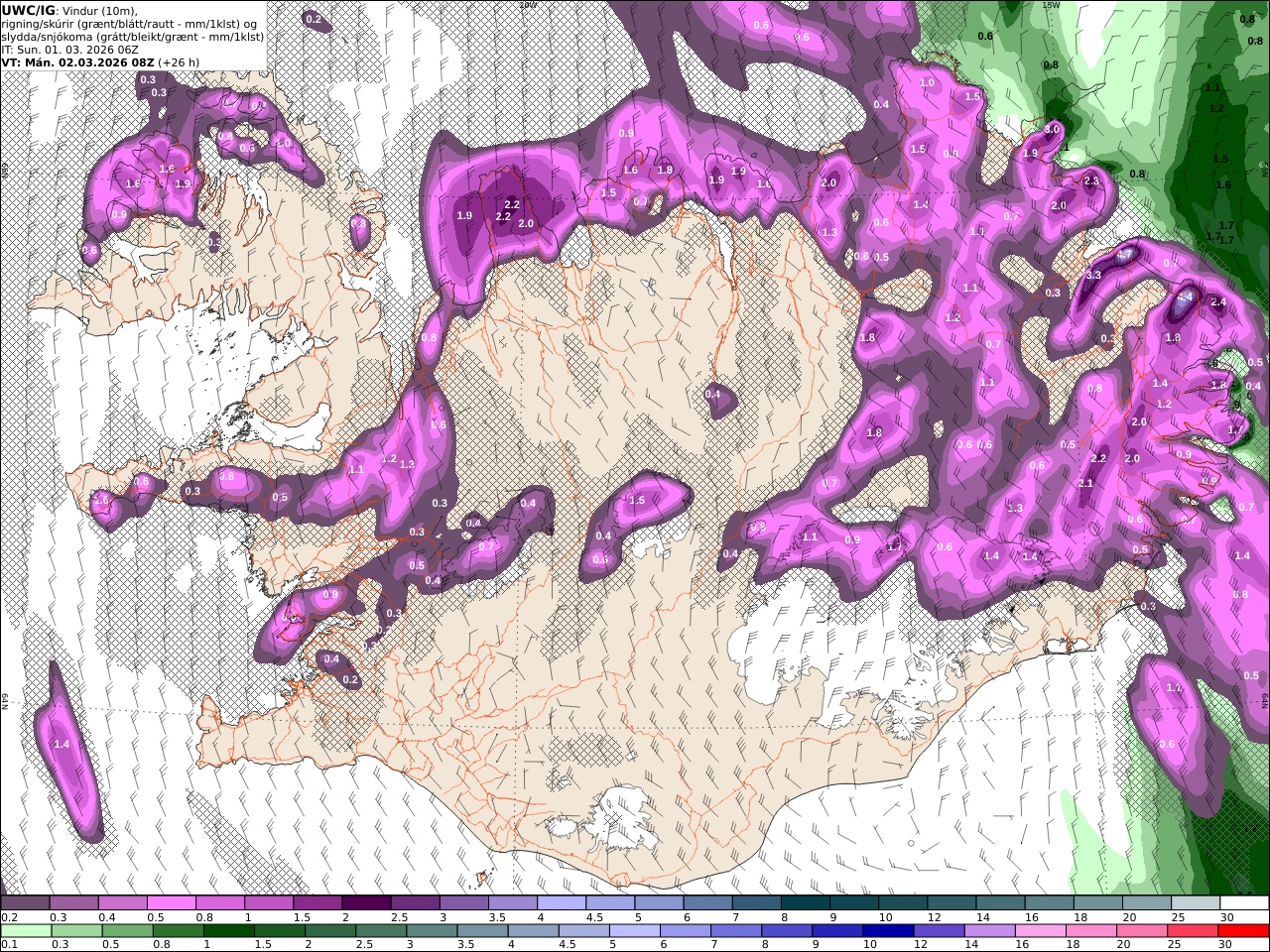Click lower legend swatch between 7 and 8
Screen dimensions: 1270x952
pyautogui.click(x=736, y=930)
